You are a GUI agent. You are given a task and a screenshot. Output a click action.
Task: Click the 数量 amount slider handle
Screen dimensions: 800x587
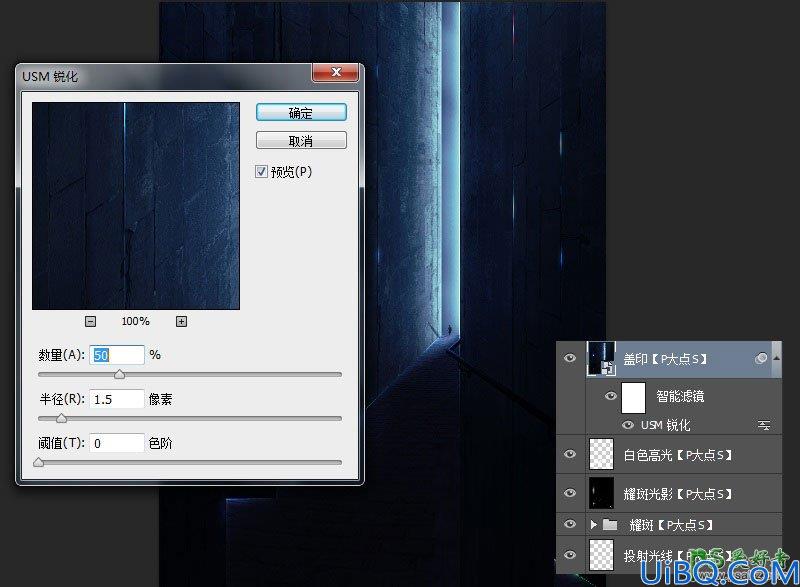119,375
